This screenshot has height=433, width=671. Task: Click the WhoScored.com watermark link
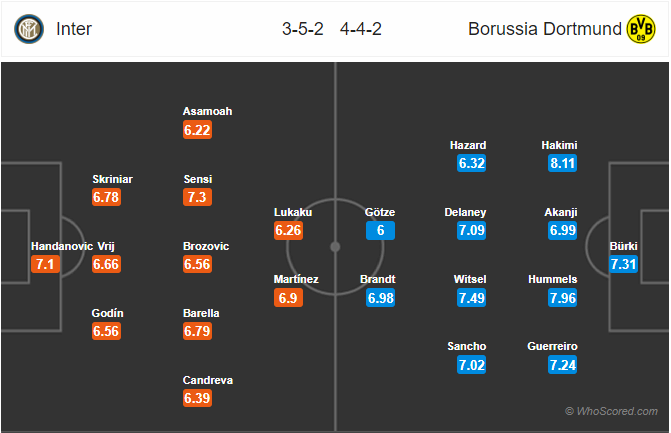click(612, 411)
